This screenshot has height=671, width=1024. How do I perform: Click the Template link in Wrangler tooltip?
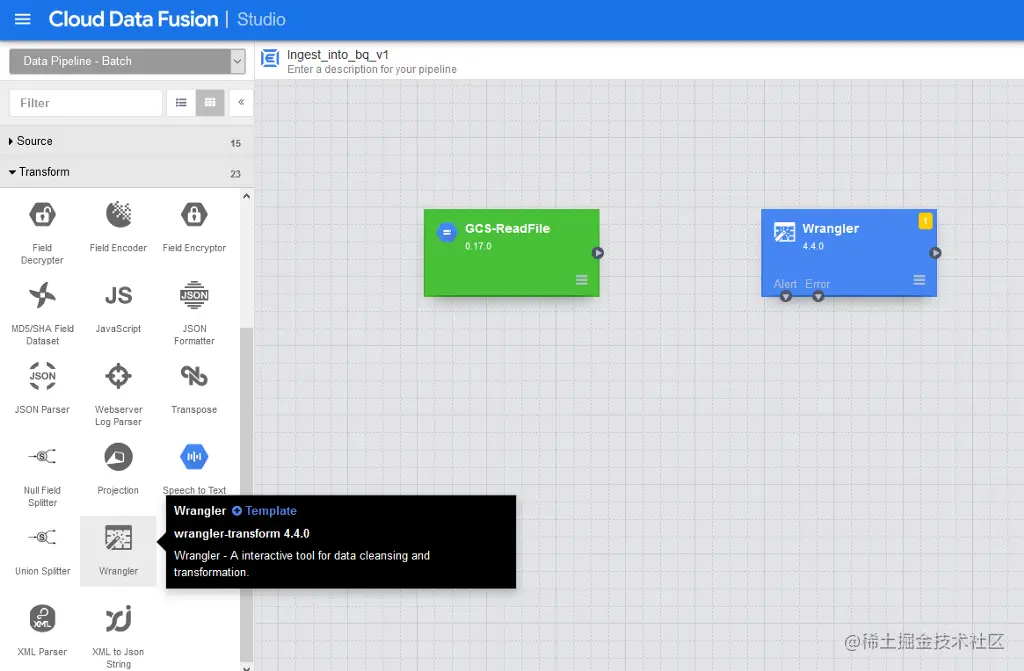tap(264, 511)
